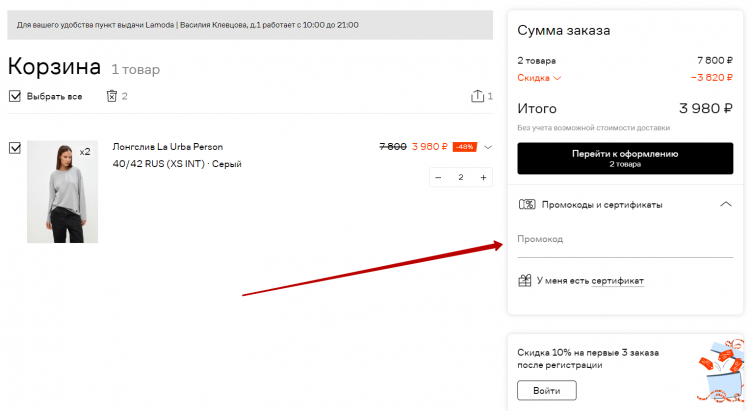Click the plus icon to increase quantity
Screen dimensions: 752x411
(x=484, y=177)
